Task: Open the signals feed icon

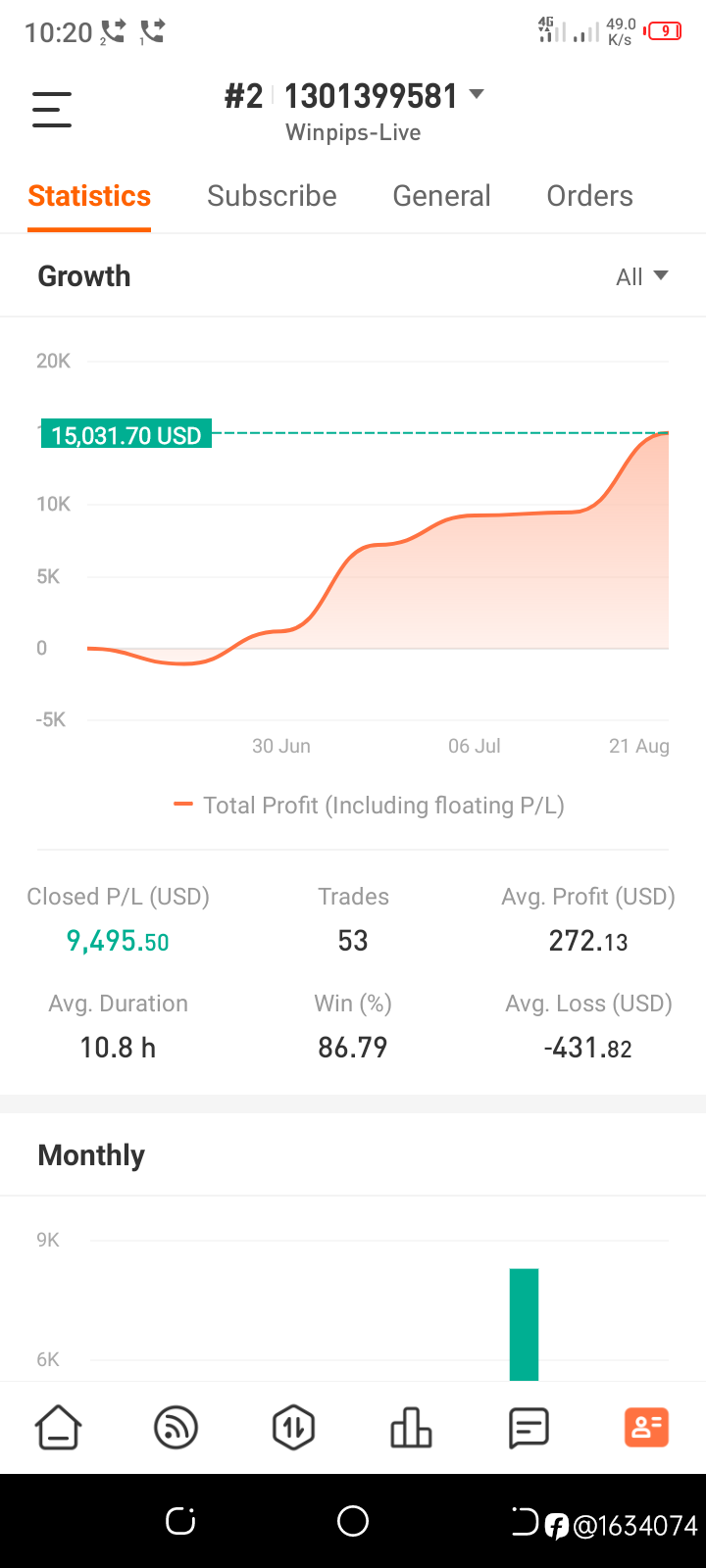Action: [x=176, y=1427]
